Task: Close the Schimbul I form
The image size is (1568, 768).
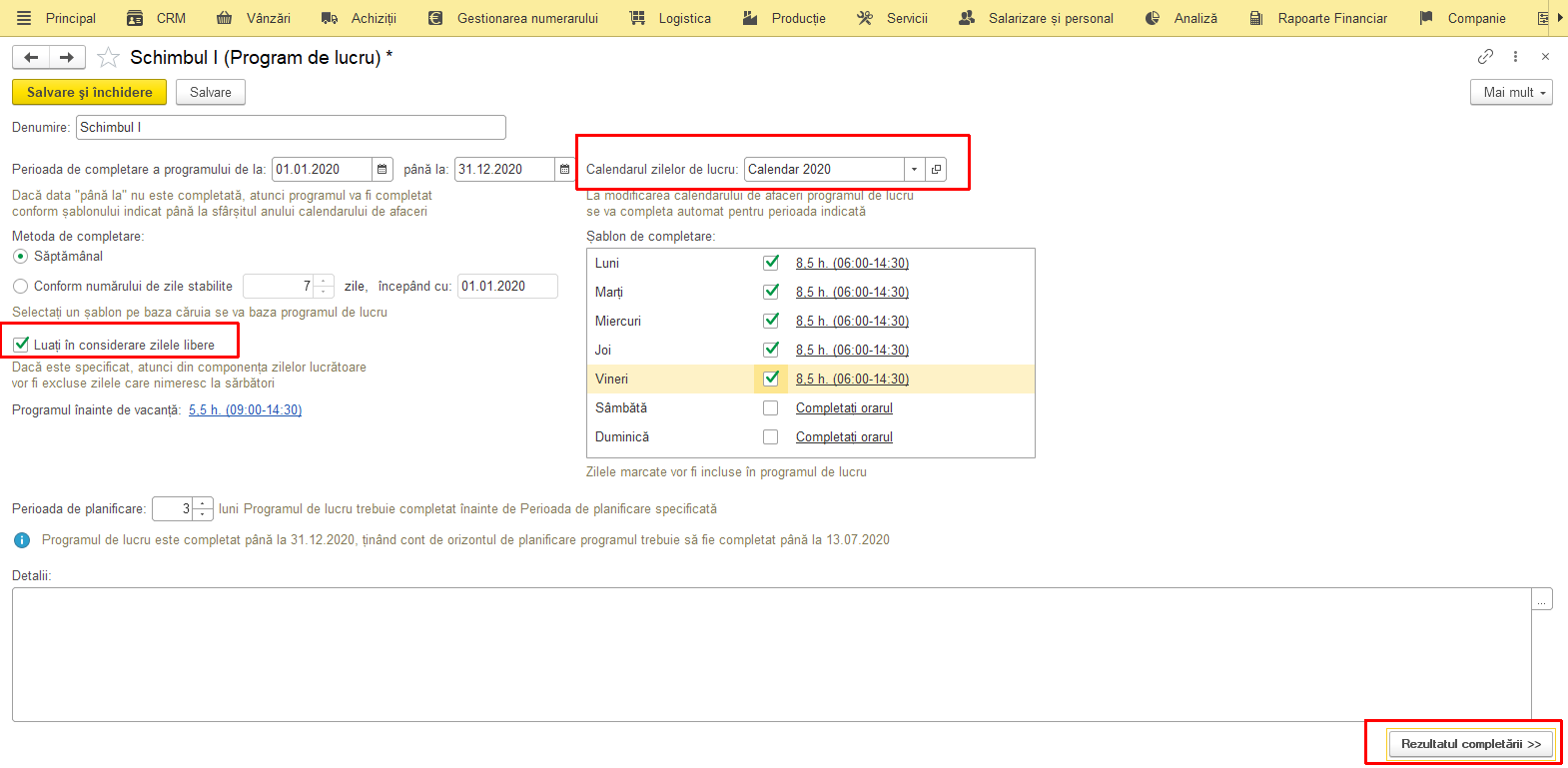Action: point(1545,57)
